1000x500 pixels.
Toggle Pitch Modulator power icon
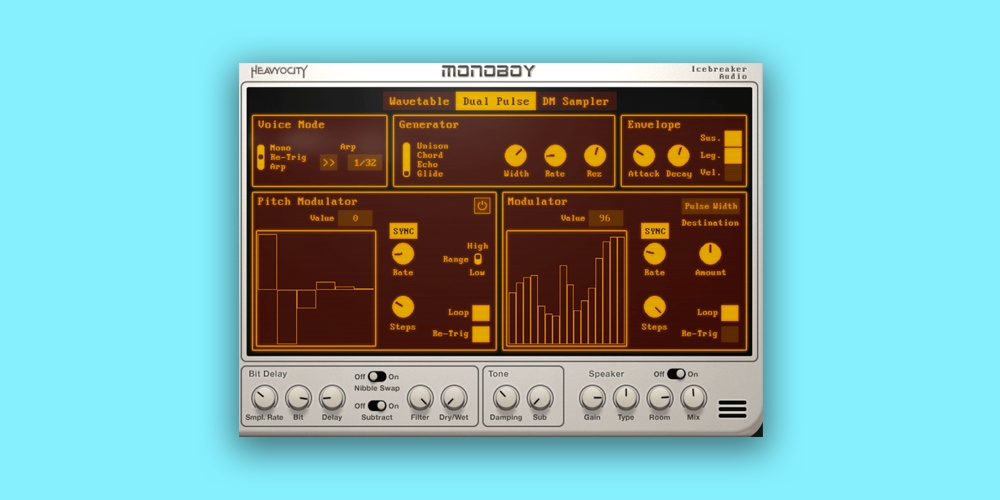coord(482,205)
